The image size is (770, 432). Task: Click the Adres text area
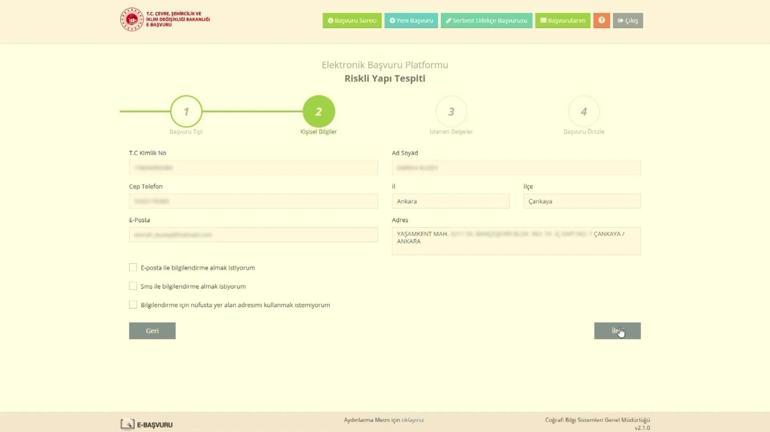point(516,241)
